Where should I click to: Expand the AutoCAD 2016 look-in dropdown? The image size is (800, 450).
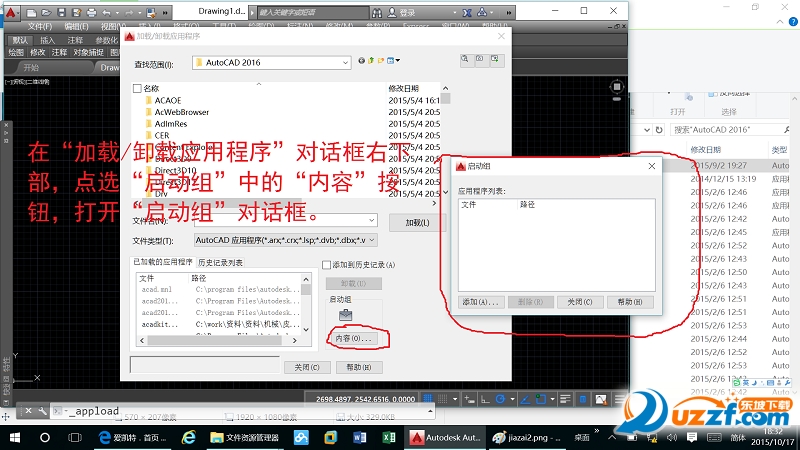[345, 63]
